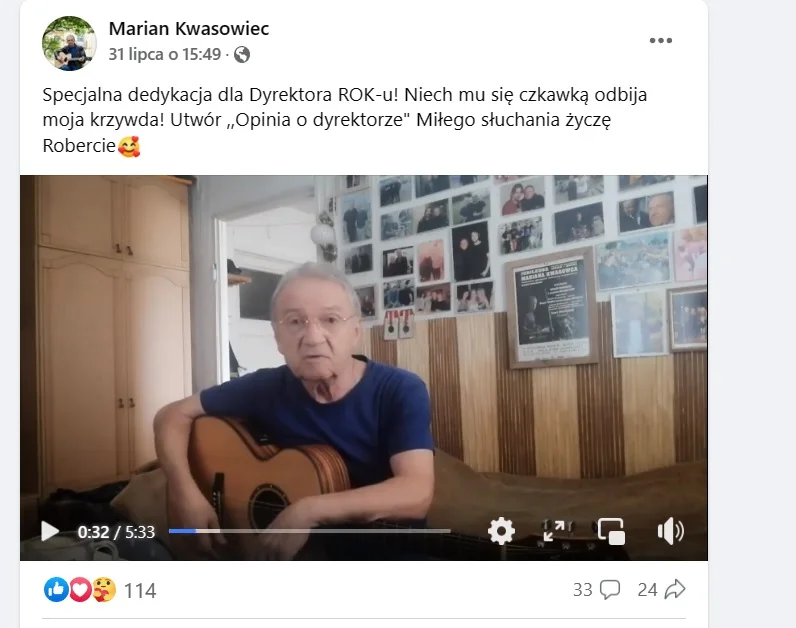
Task: Open Marian Kwasowiec profile name link
Action: pyautogui.click(x=189, y=28)
